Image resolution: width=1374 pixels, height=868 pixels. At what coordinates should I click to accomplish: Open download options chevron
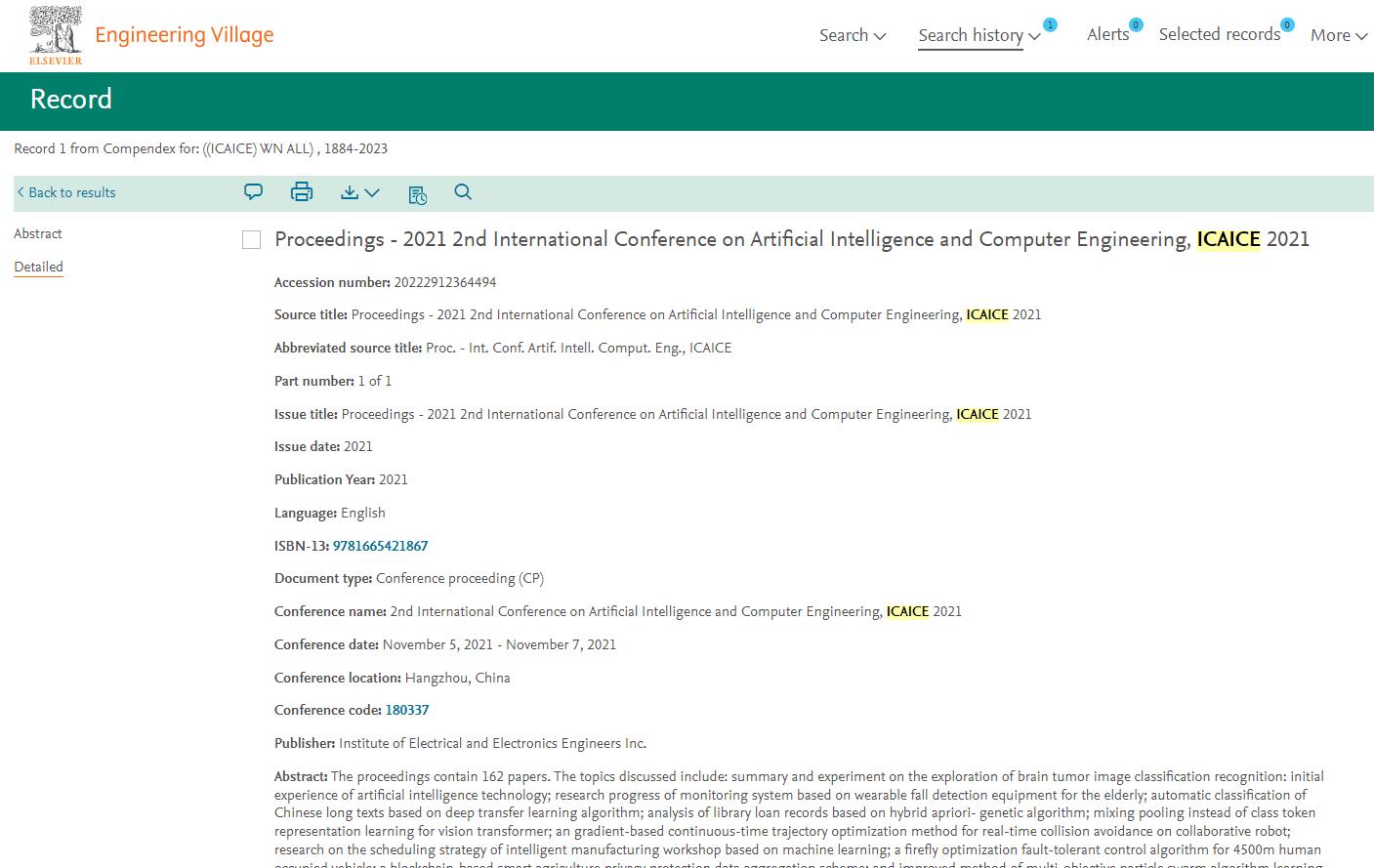(372, 193)
